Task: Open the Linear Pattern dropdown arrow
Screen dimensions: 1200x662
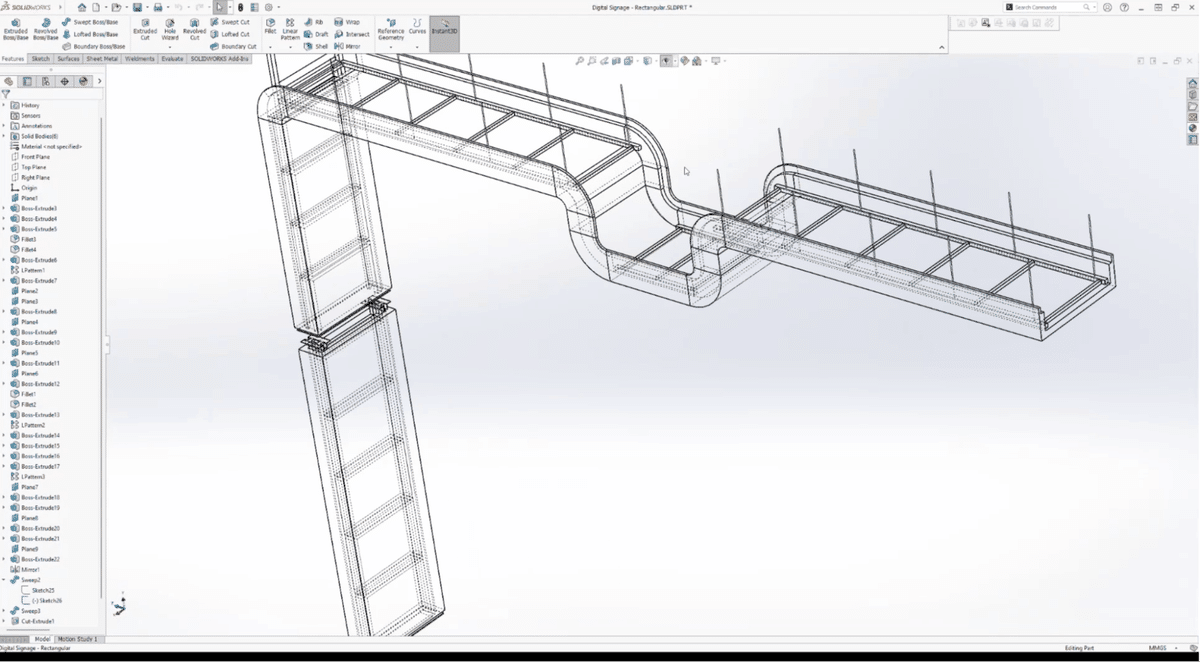Action: pyautogui.click(x=290, y=46)
